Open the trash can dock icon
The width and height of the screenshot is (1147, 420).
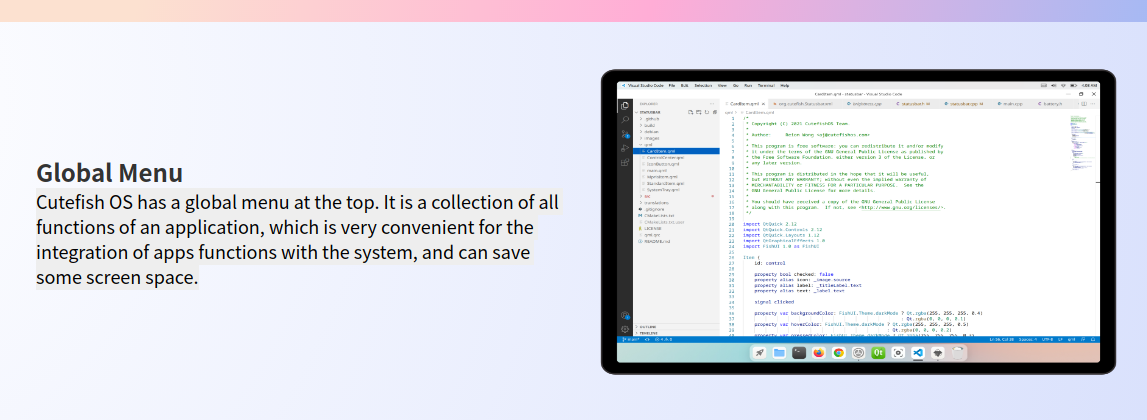pos(958,353)
